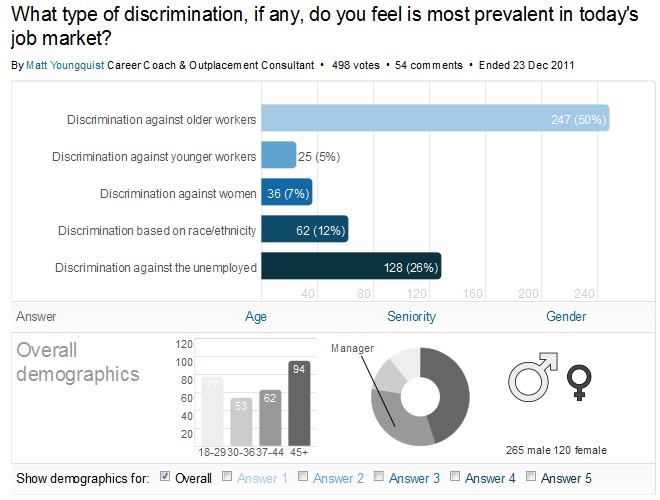Screen dimensions: 660x500
Task: Enable the Answer 1 demographics checkbox
Action: (x=227, y=476)
